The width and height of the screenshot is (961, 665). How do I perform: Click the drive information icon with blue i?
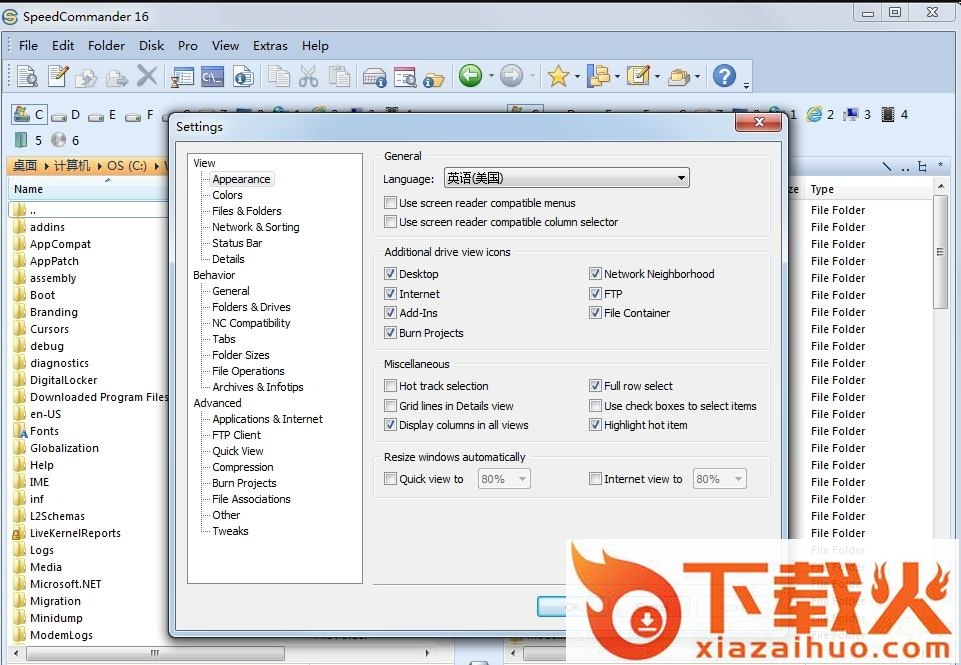pyautogui.click(x=374, y=77)
